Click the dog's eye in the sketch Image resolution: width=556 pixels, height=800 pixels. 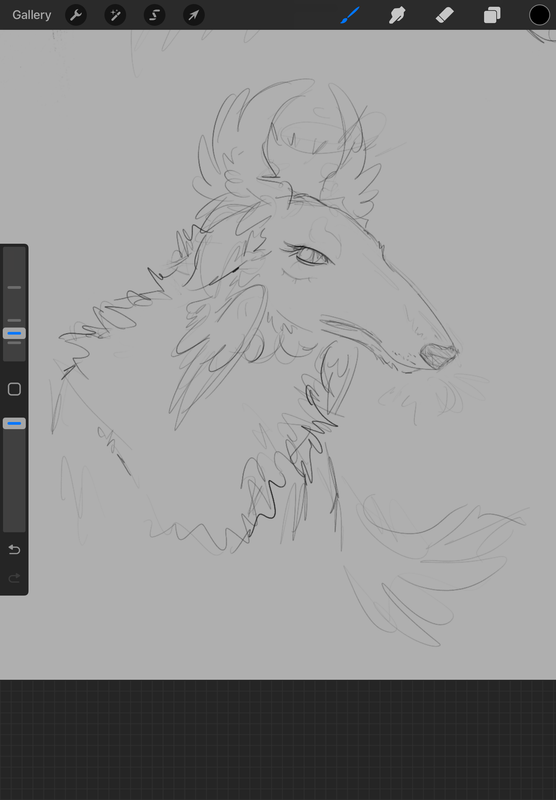click(311, 256)
